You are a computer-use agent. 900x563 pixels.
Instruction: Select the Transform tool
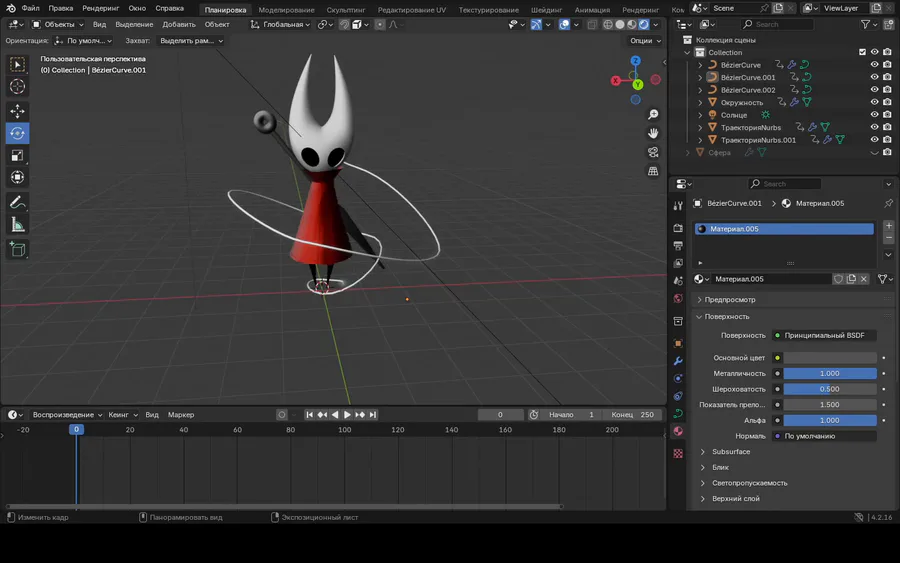(x=17, y=177)
